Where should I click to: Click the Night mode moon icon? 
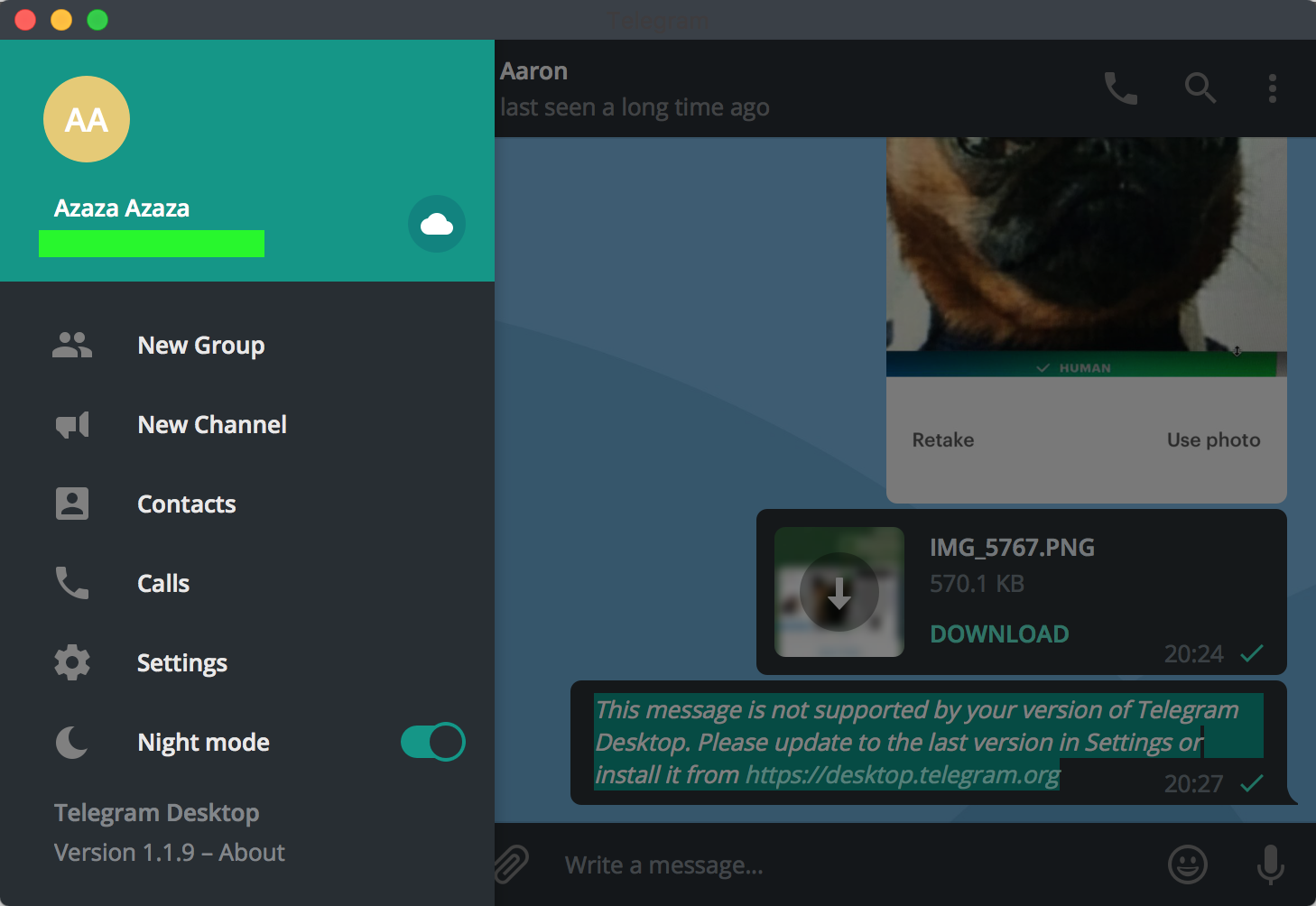coord(72,742)
